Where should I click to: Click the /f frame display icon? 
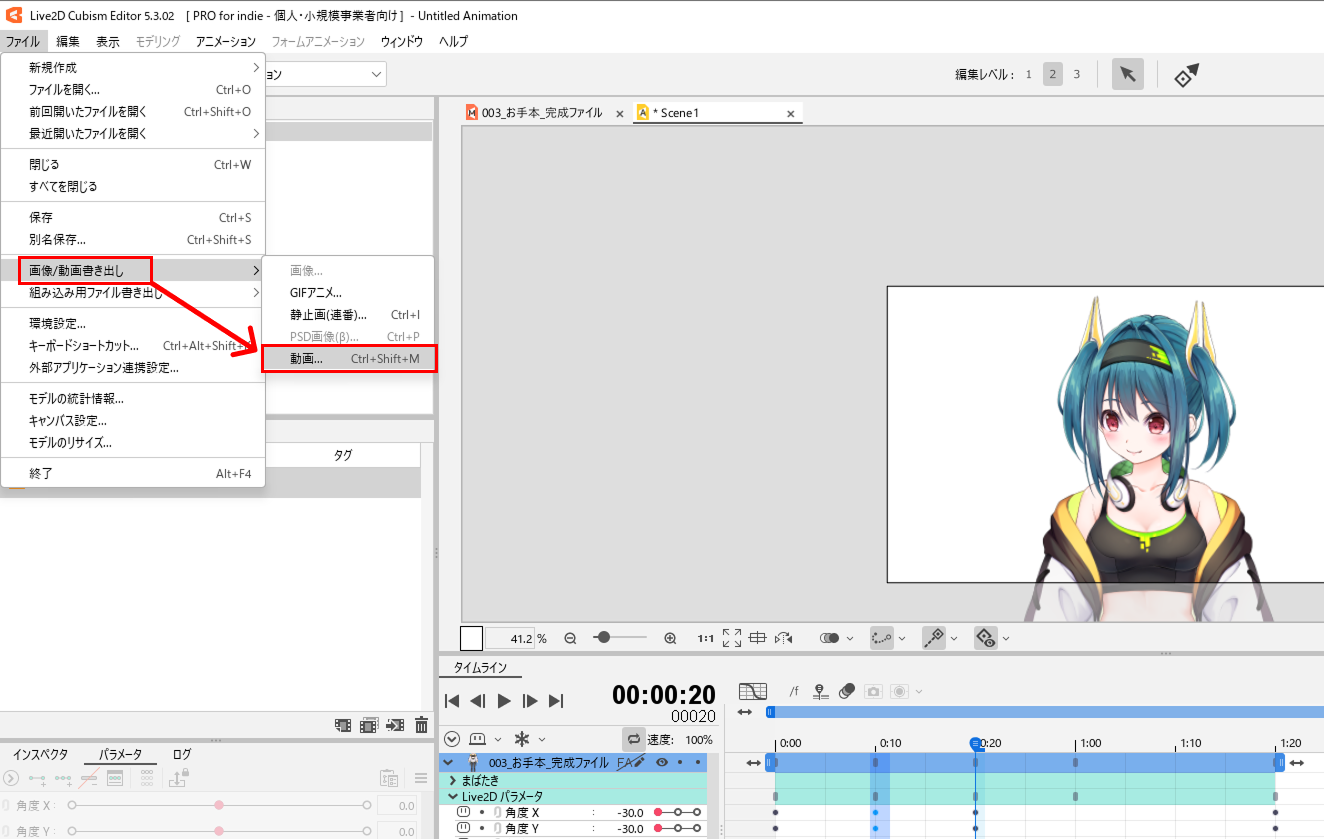click(794, 691)
